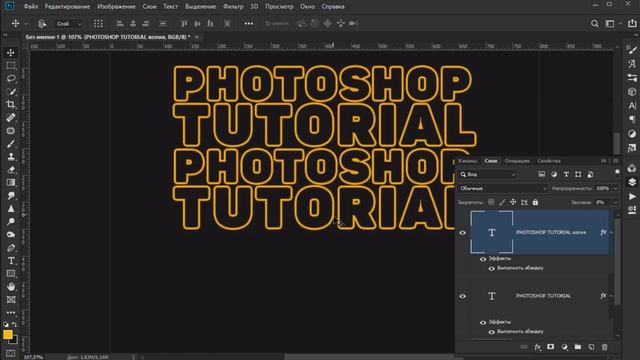
Task: Click the document tab Без имени-1
Action: click(108, 37)
